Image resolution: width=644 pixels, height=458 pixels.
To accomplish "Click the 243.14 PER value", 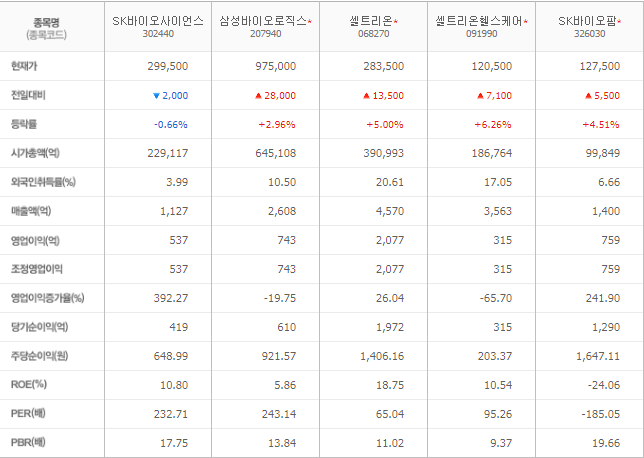I will (x=279, y=414).
